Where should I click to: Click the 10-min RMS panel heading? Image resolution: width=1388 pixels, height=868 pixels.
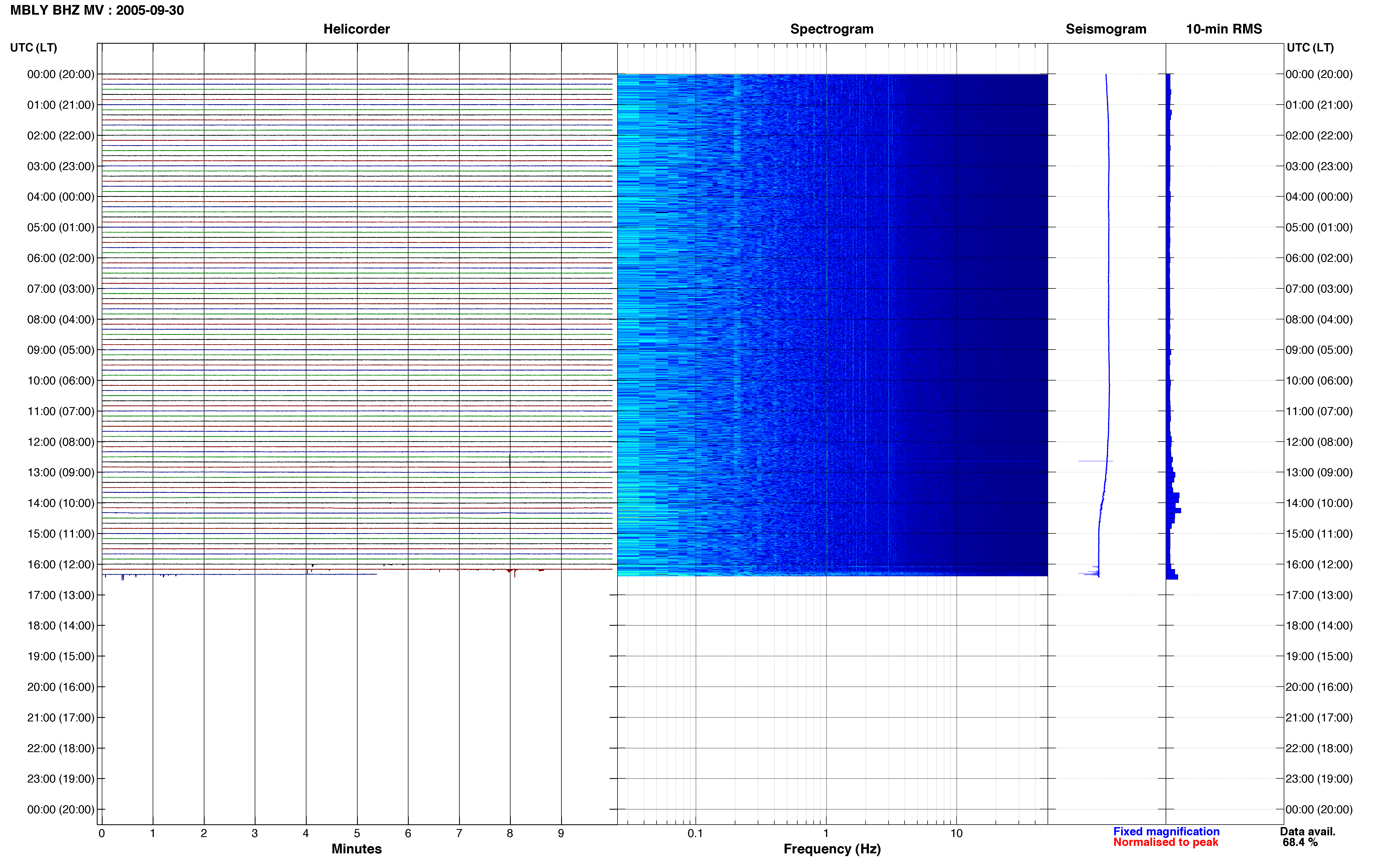click(1224, 29)
